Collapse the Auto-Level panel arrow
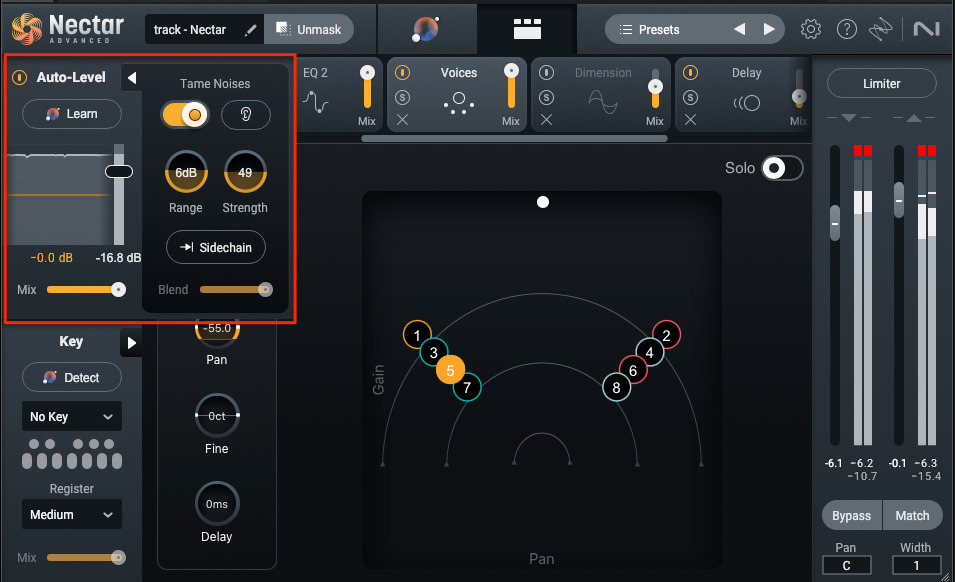The height and width of the screenshot is (582, 955). click(132, 77)
